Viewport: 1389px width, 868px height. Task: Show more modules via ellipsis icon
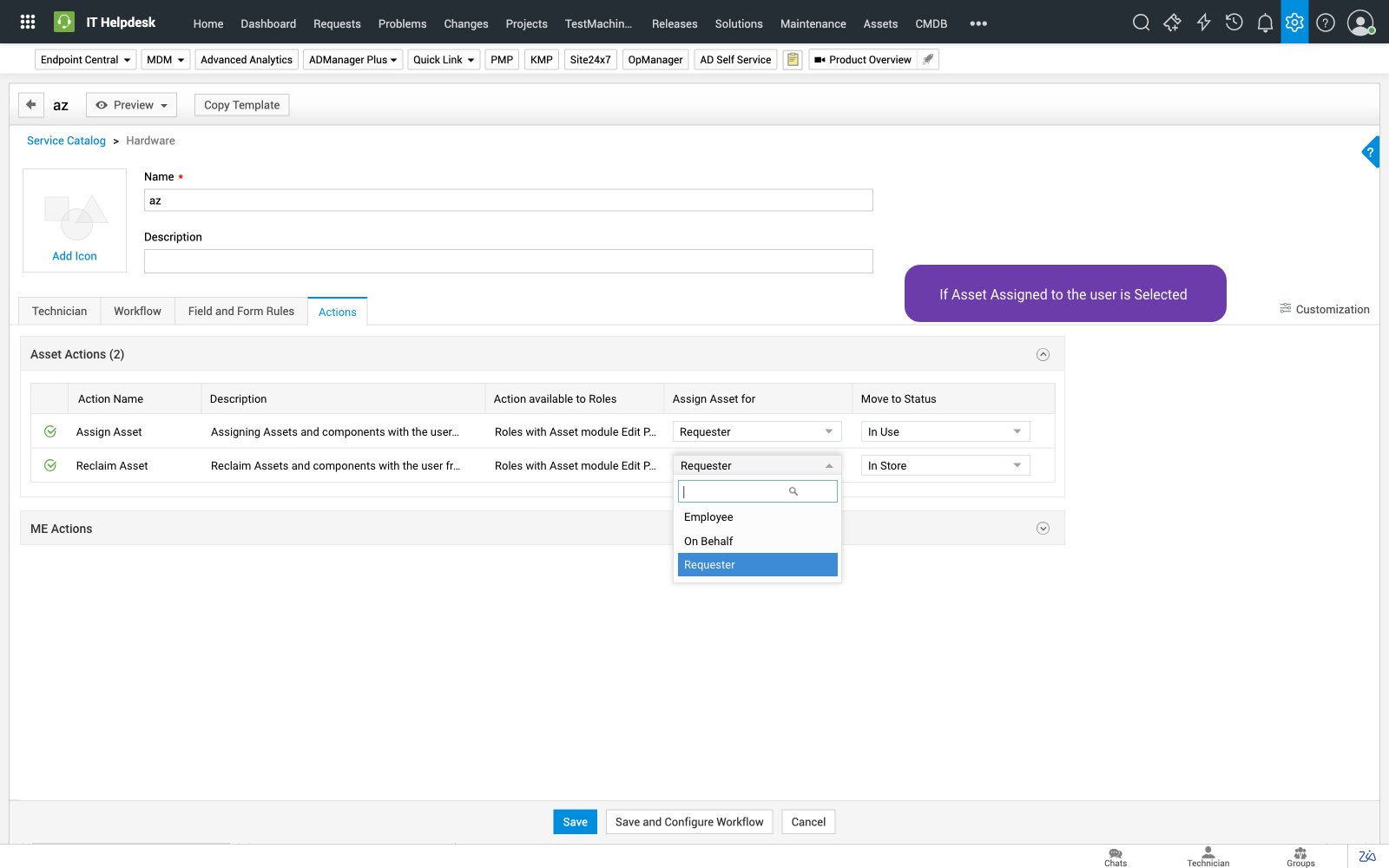tap(978, 23)
